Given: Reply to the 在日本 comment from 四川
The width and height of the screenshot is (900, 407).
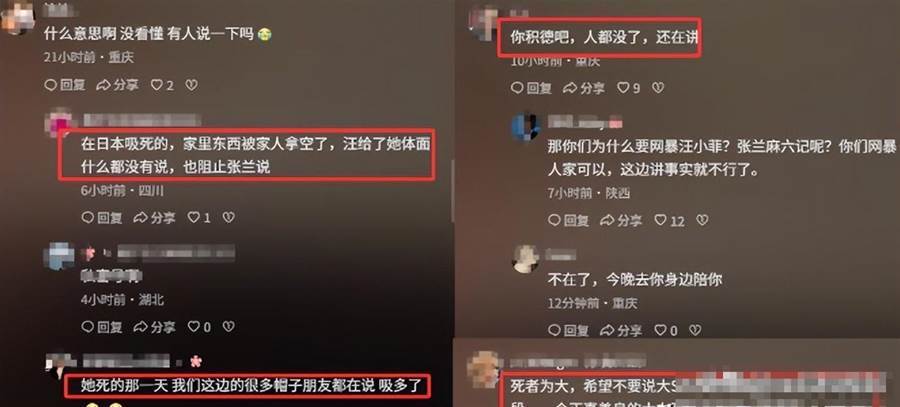Looking at the screenshot, I should point(102,218).
